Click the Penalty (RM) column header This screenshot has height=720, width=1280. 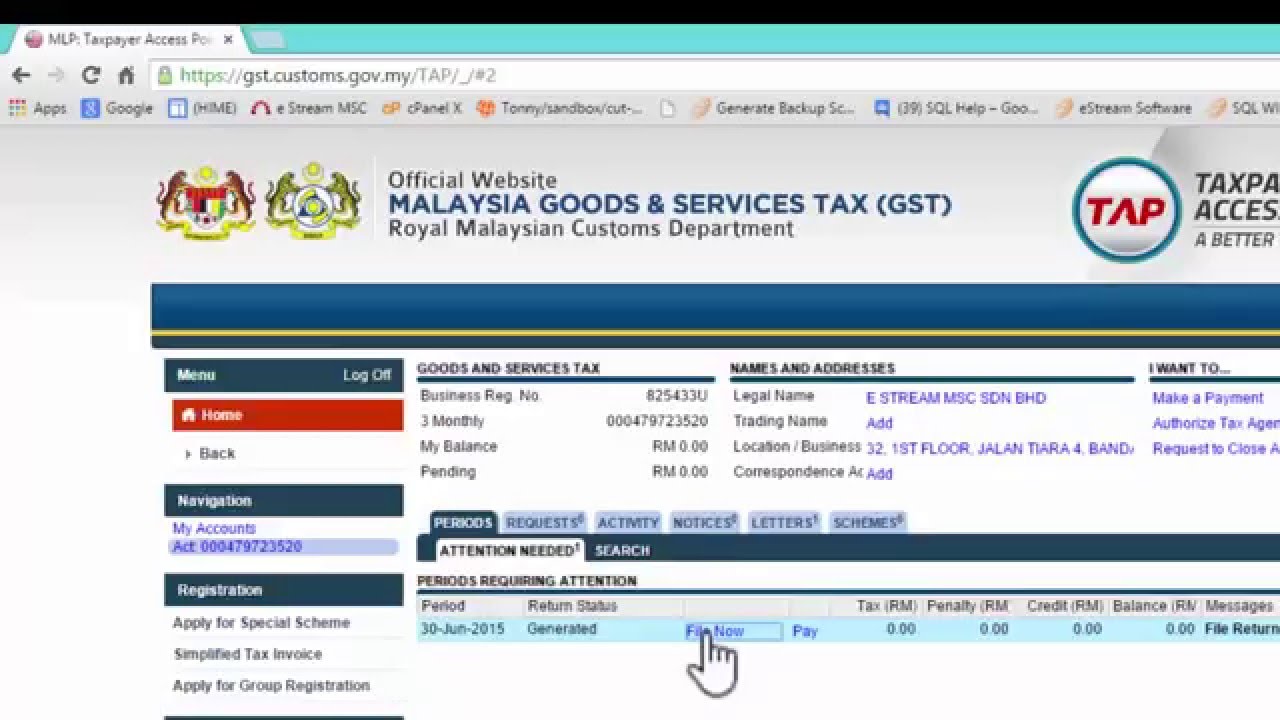click(968, 606)
